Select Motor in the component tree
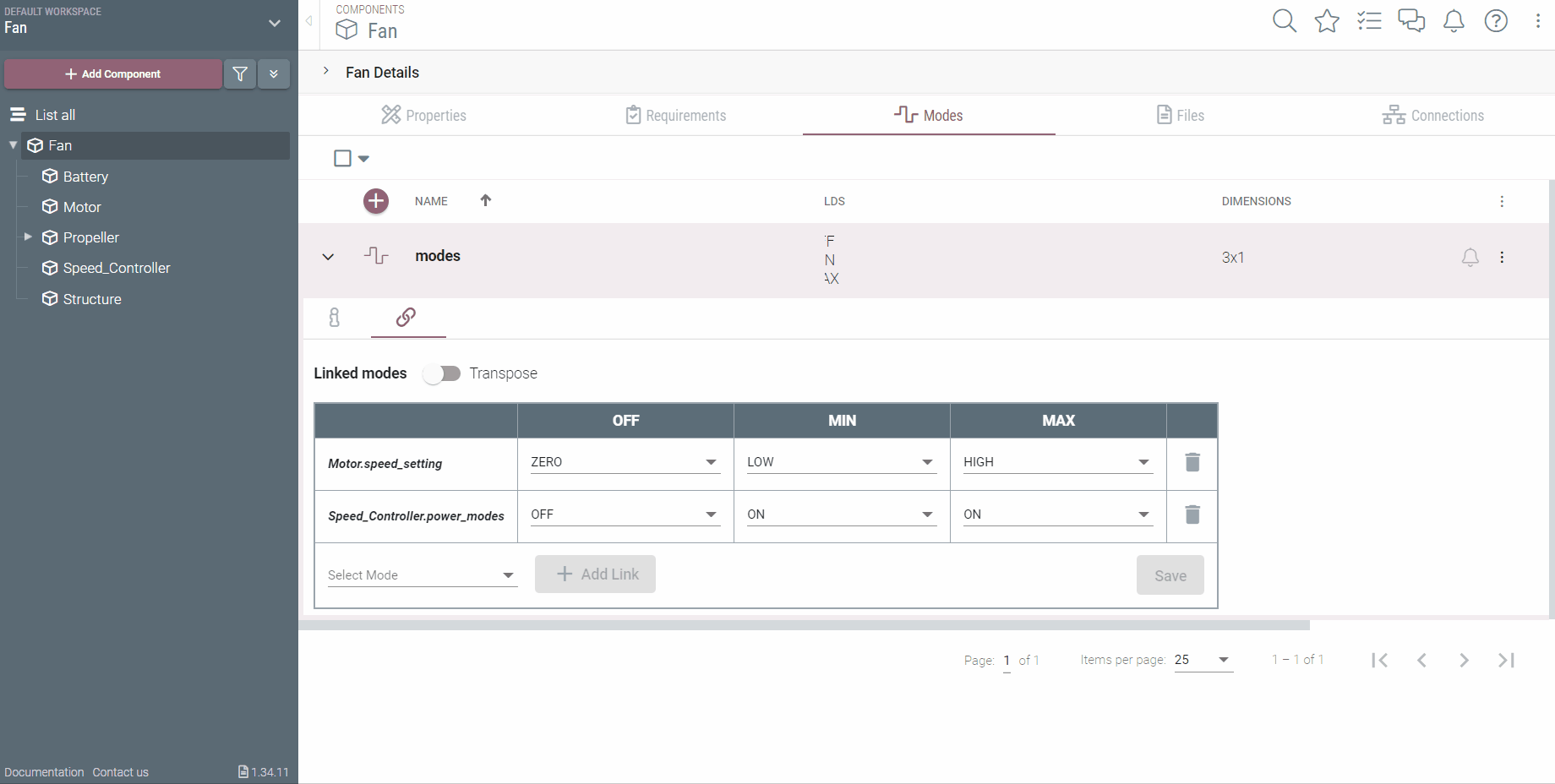 coord(82,207)
